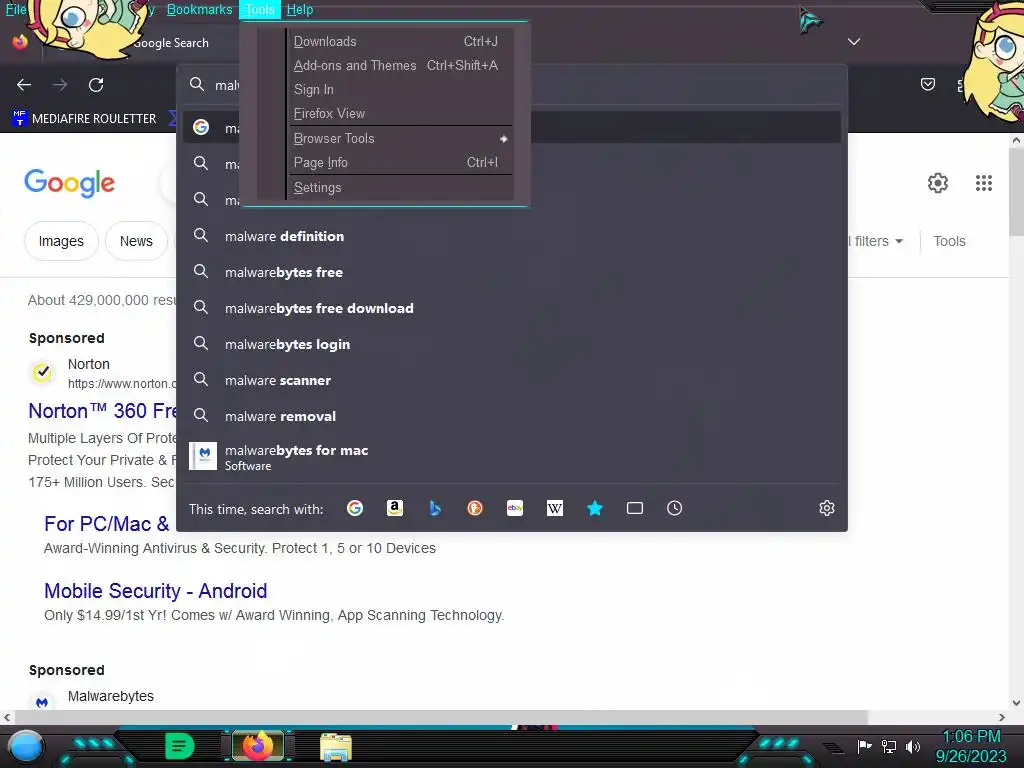Click the Tools menu bar item
Viewport: 1024px width, 768px height.
[x=260, y=9]
